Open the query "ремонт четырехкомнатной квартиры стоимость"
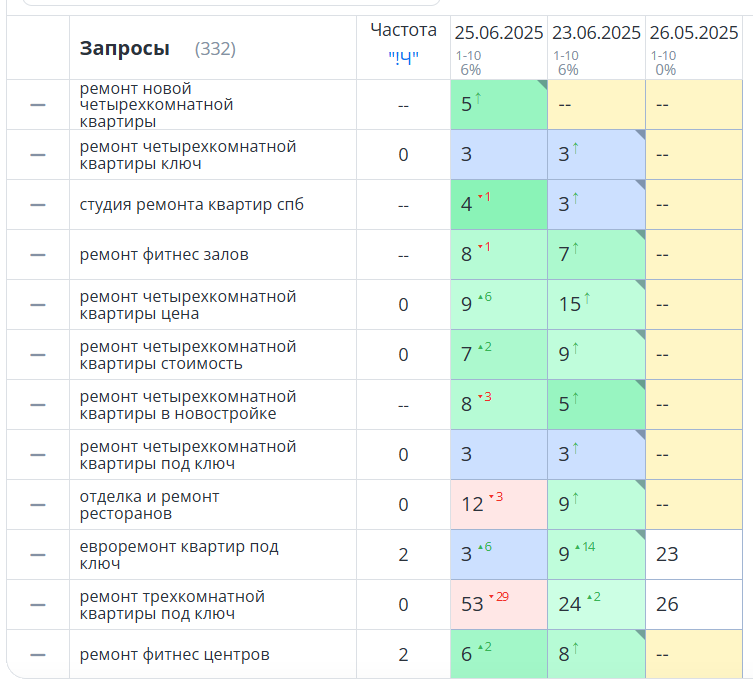The image size is (753, 680). [x=188, y=355]
